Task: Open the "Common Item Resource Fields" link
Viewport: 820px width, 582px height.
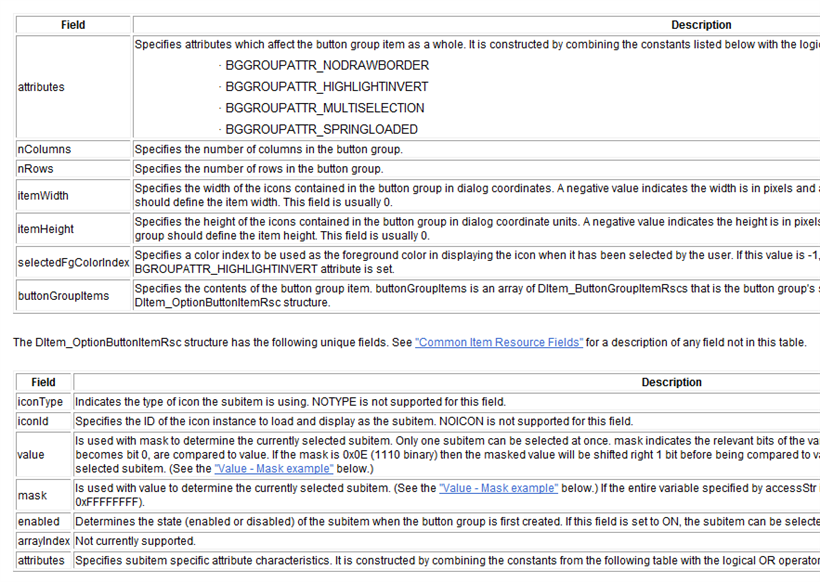Action: click(499, 343)
